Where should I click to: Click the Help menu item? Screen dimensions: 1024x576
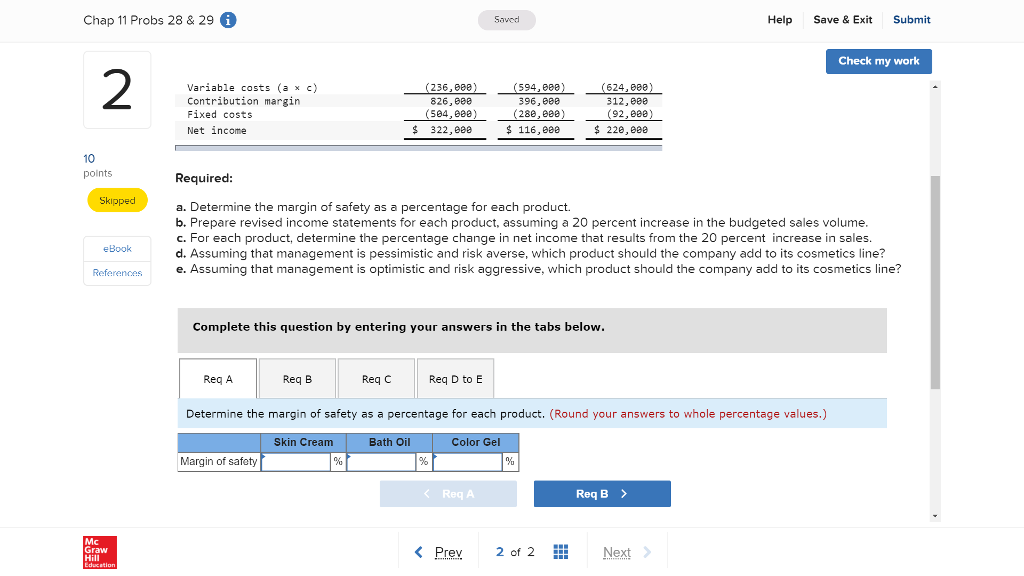tap(780, 19)
